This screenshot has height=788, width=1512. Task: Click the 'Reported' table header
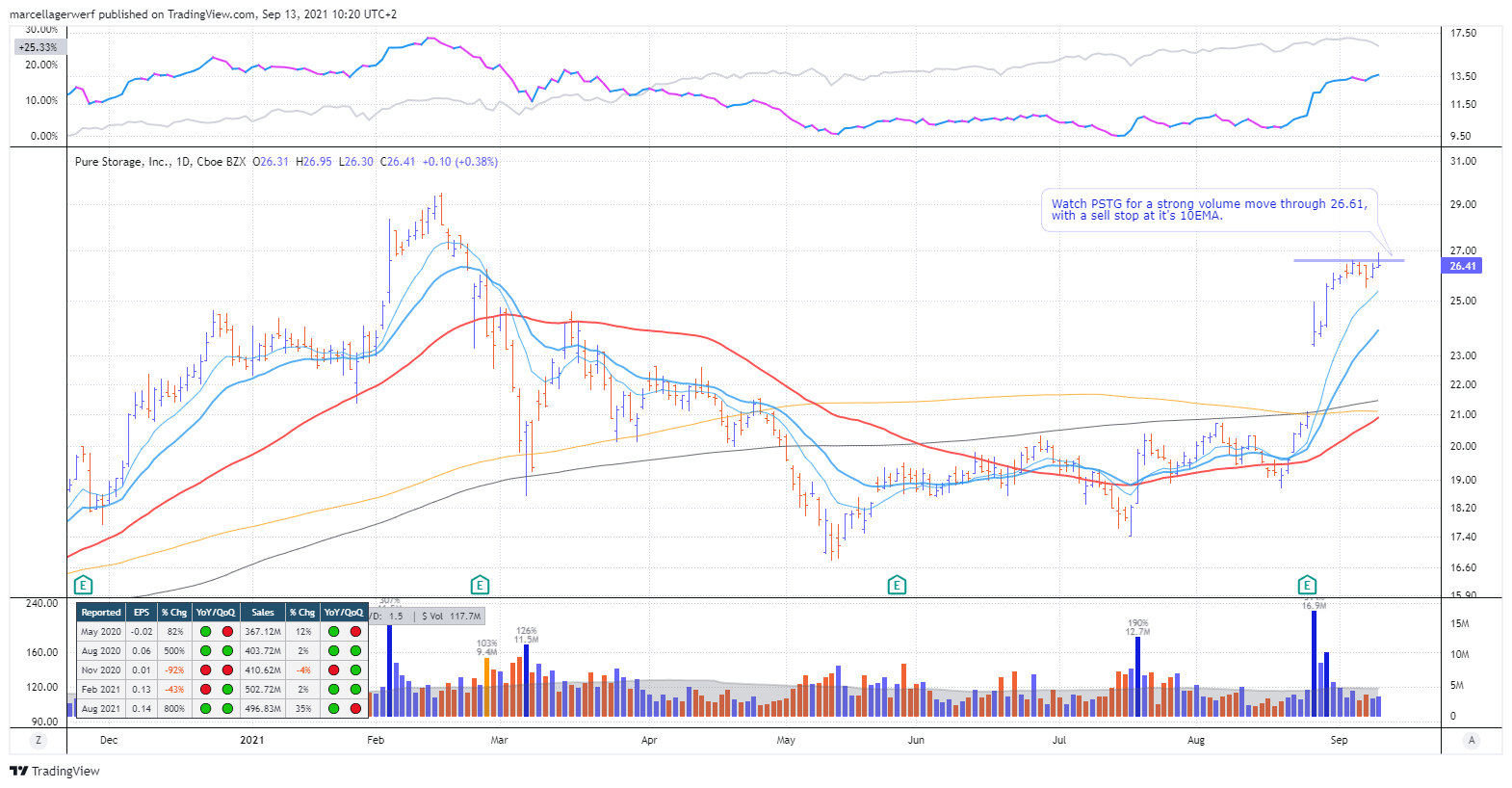(101, 613)
